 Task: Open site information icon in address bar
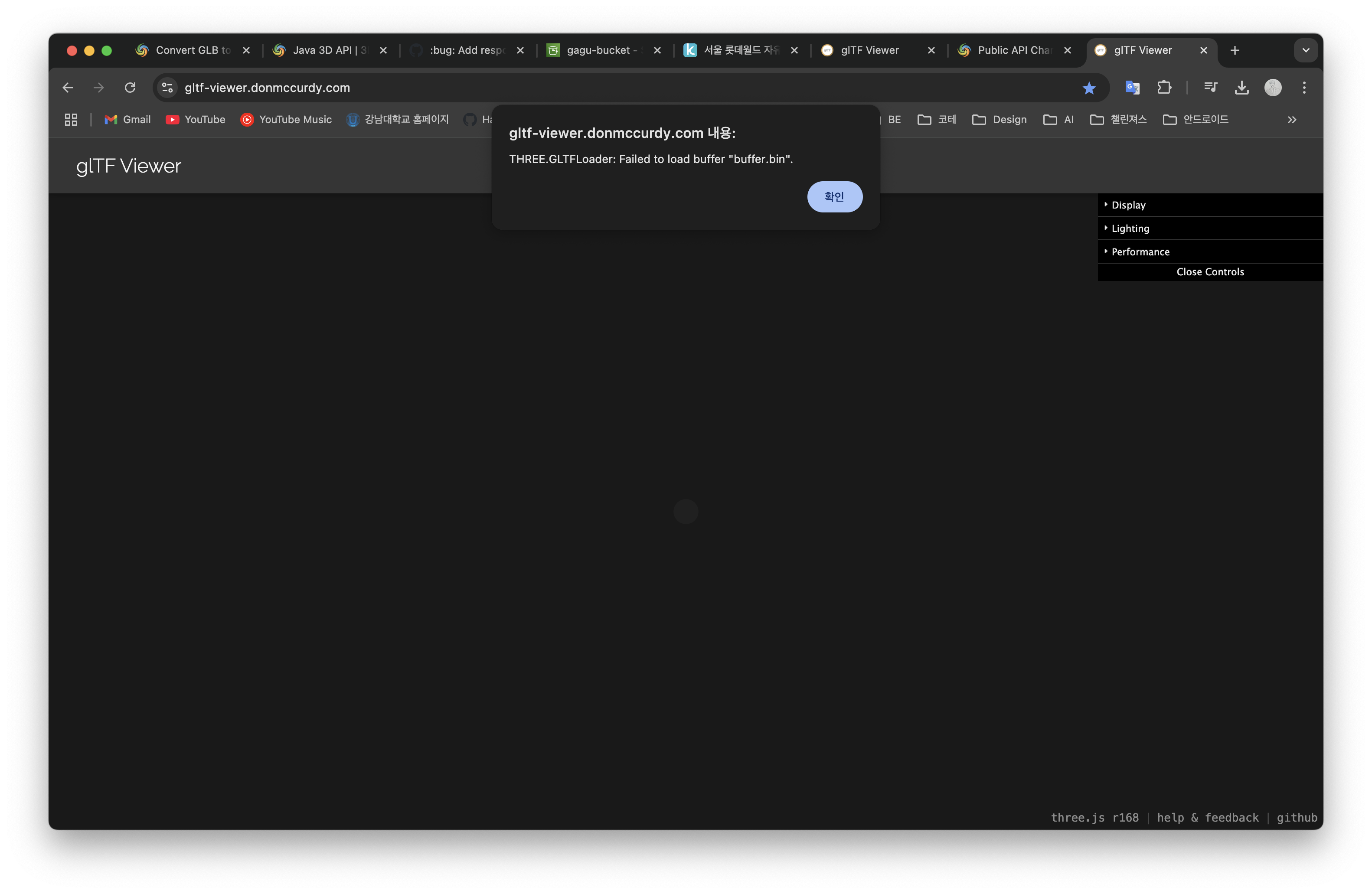coord(167,88)
